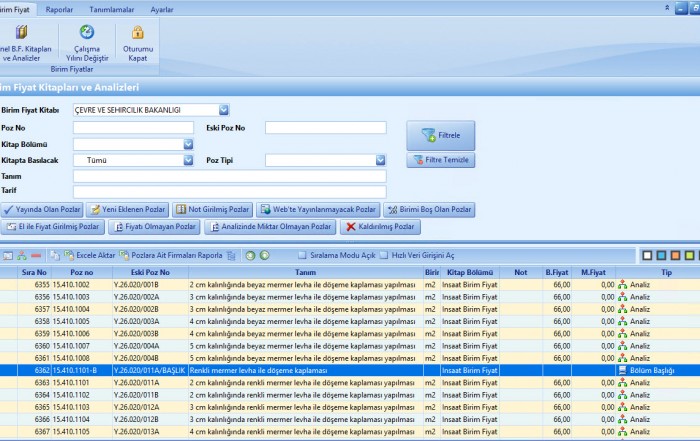Select the orange color swatch
Image resolution: width=700 pixels, height=441 pixels.
coord(676,255)
